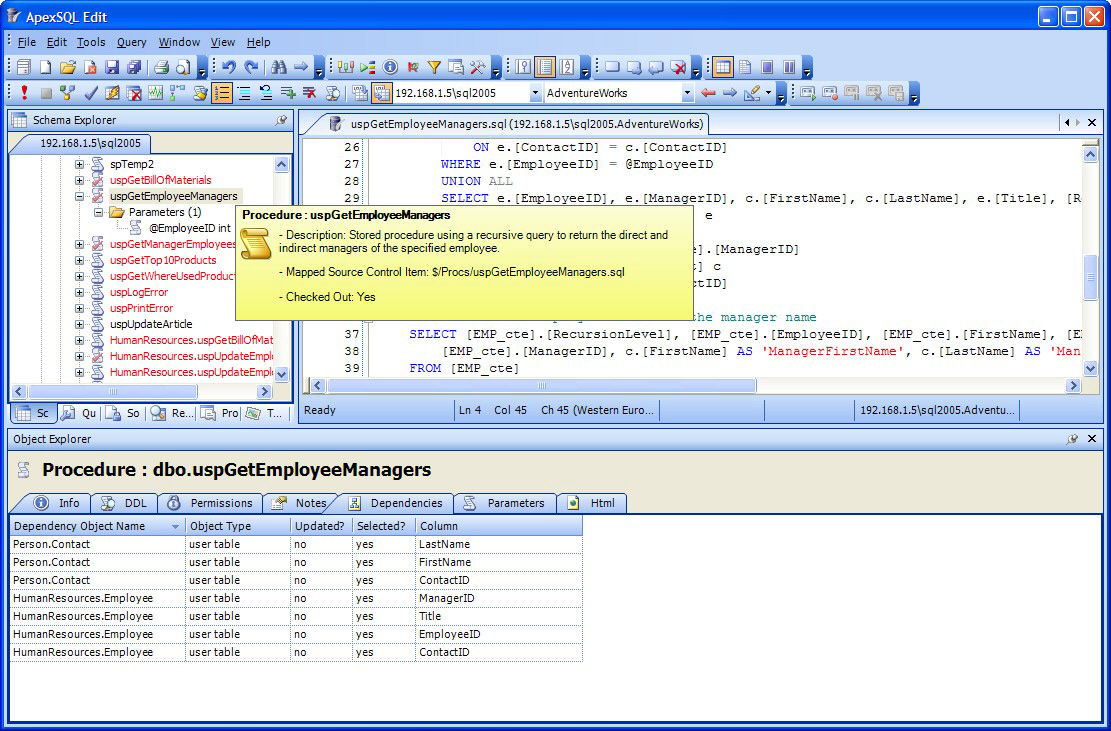
Task: Expand the uspUpdateArticle node
Action: click(x=79, y=324)
